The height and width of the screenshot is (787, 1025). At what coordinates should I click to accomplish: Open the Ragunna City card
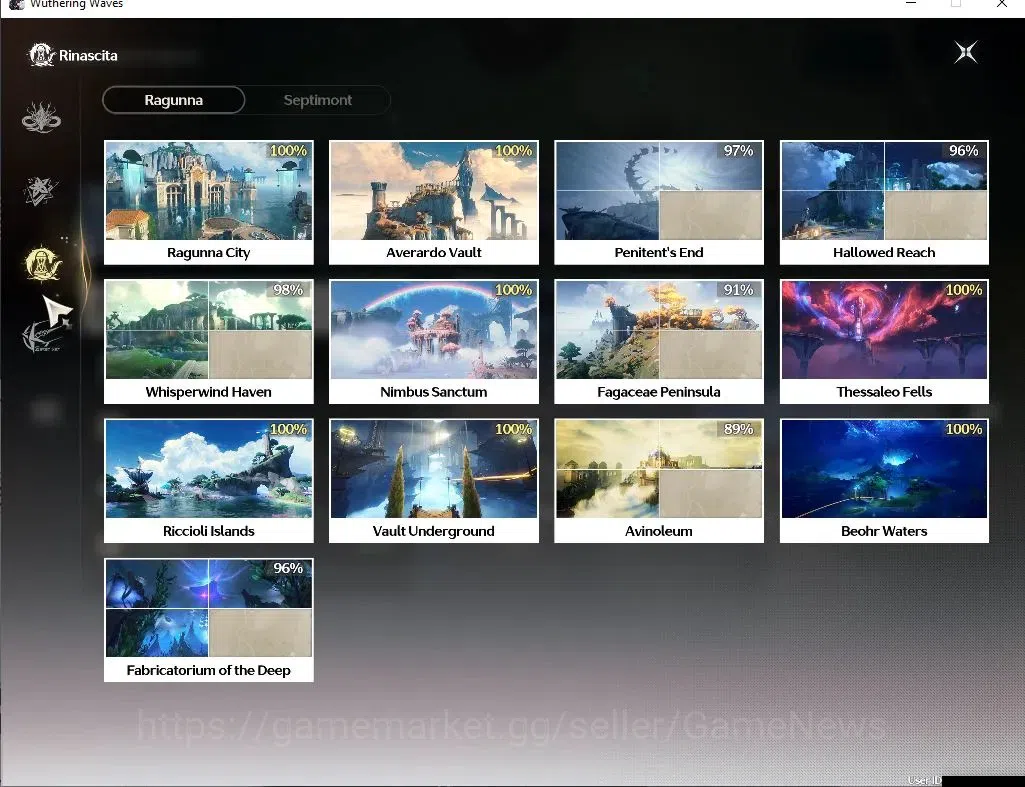point(209,203)
